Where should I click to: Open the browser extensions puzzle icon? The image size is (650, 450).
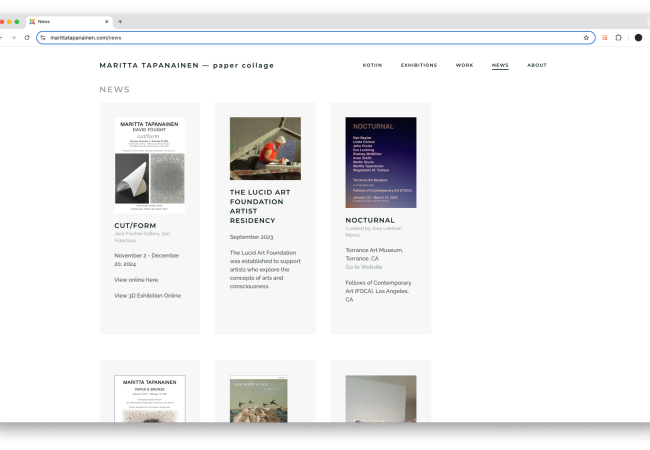click(618, 38)
